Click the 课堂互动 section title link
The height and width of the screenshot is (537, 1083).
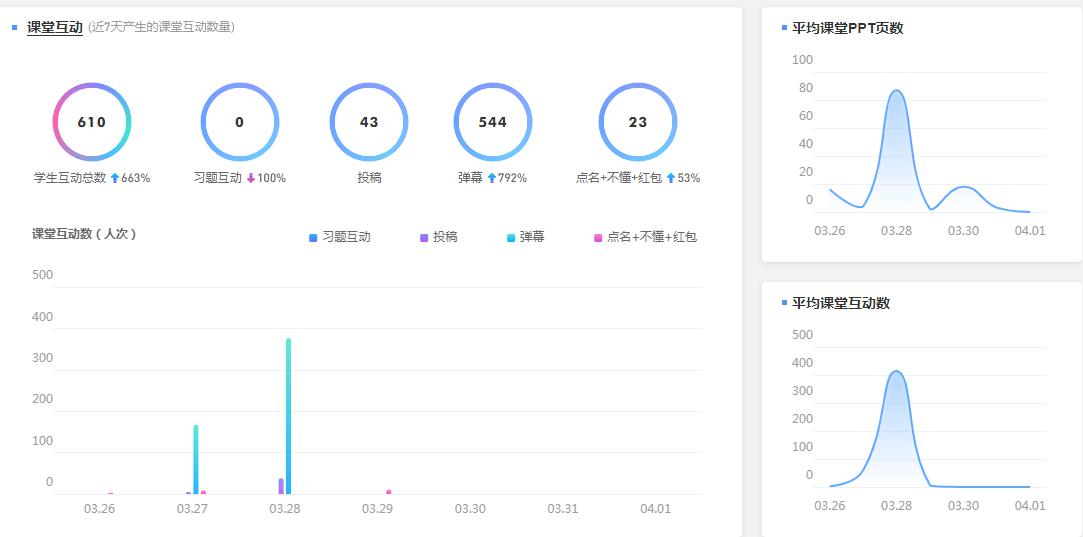(x=54, y=27)
